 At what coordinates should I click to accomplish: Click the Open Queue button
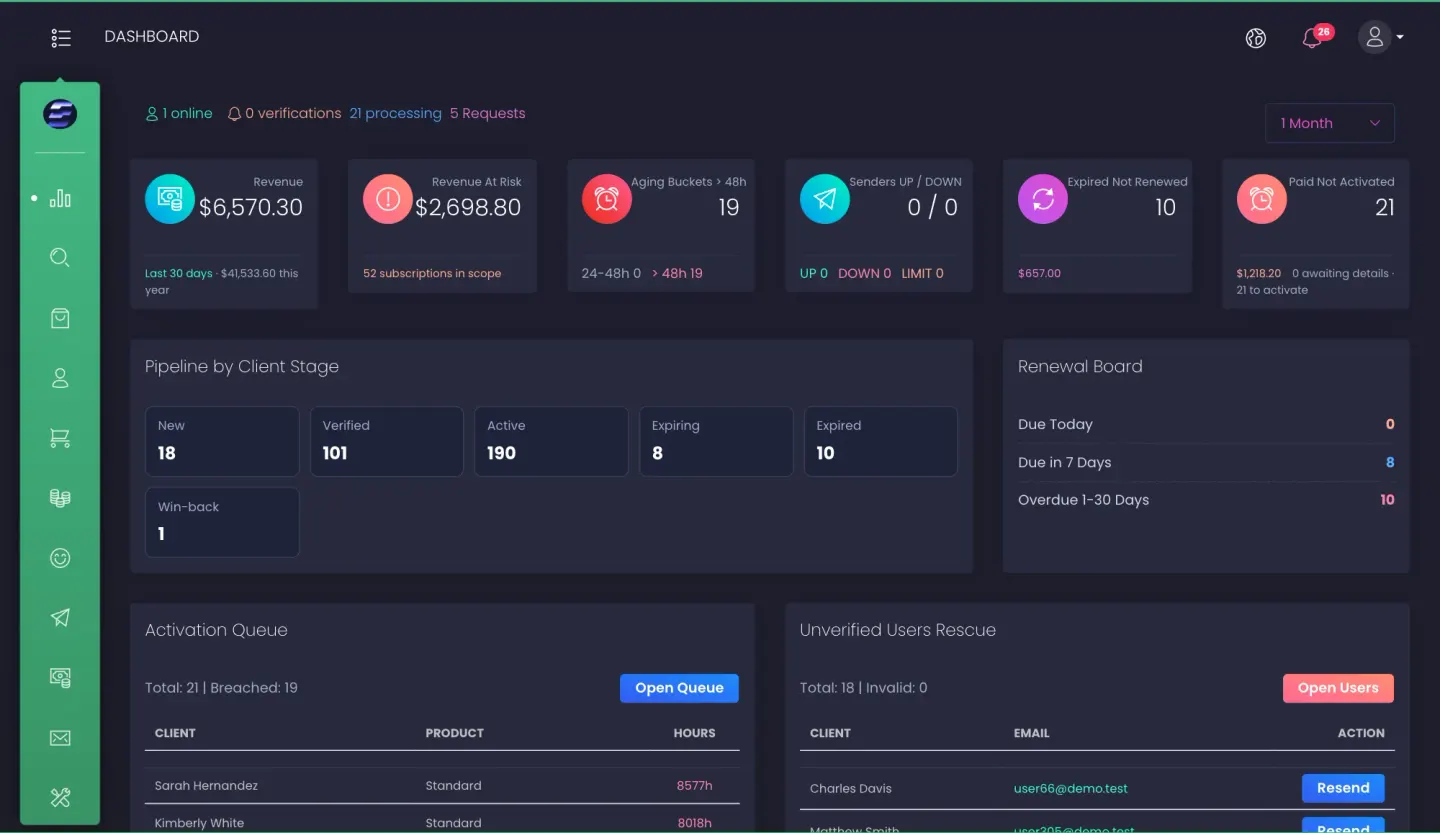679,688
